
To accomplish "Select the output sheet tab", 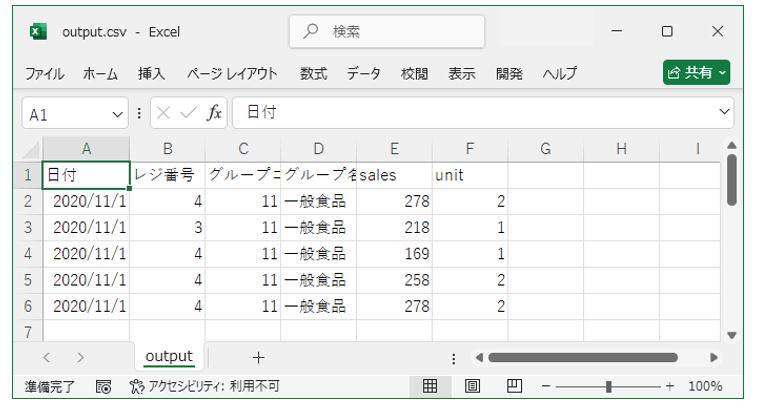I will tap(169, 357).
